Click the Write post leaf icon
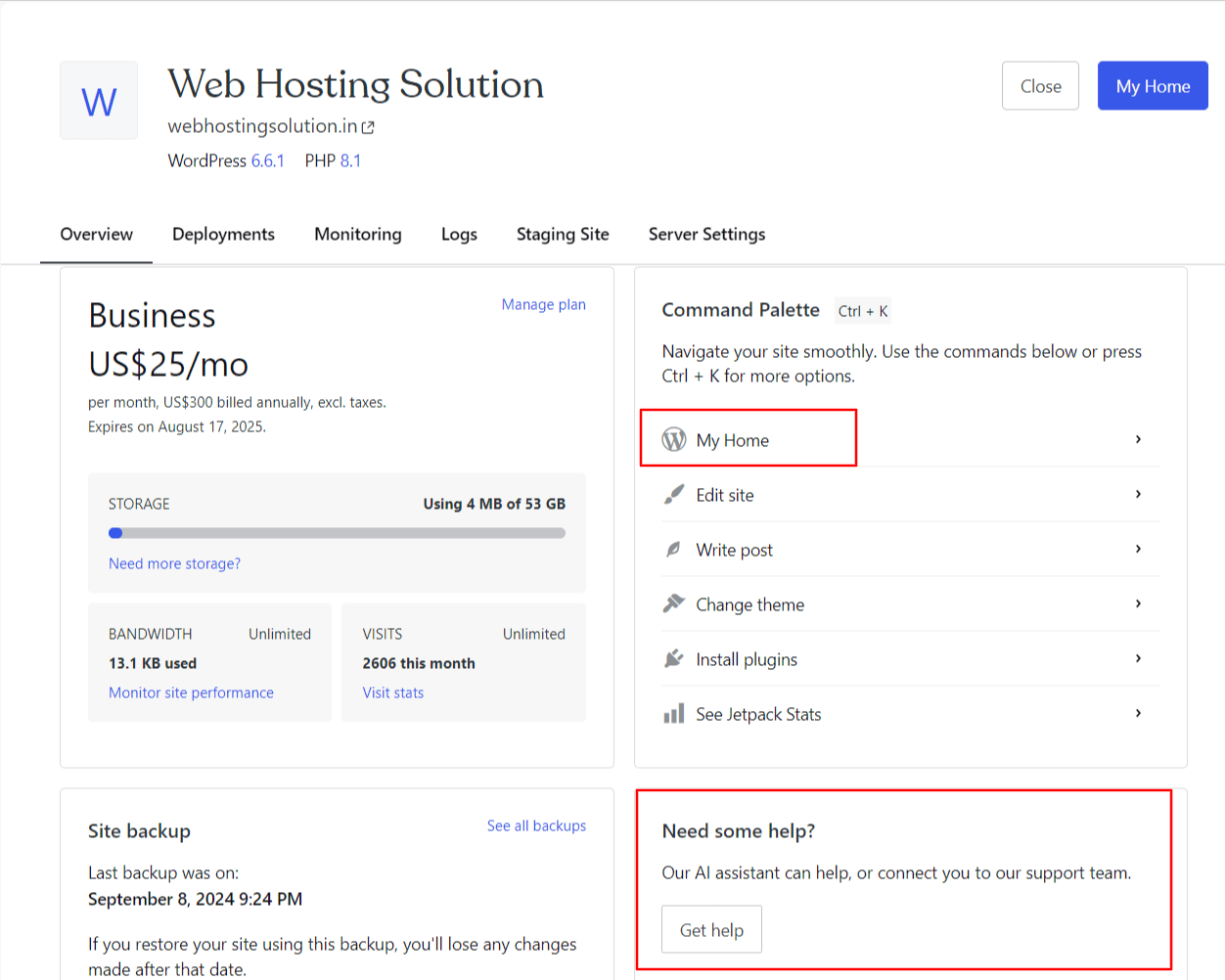The width and height of the screenshot is (1225, 980). coord(673,550)
